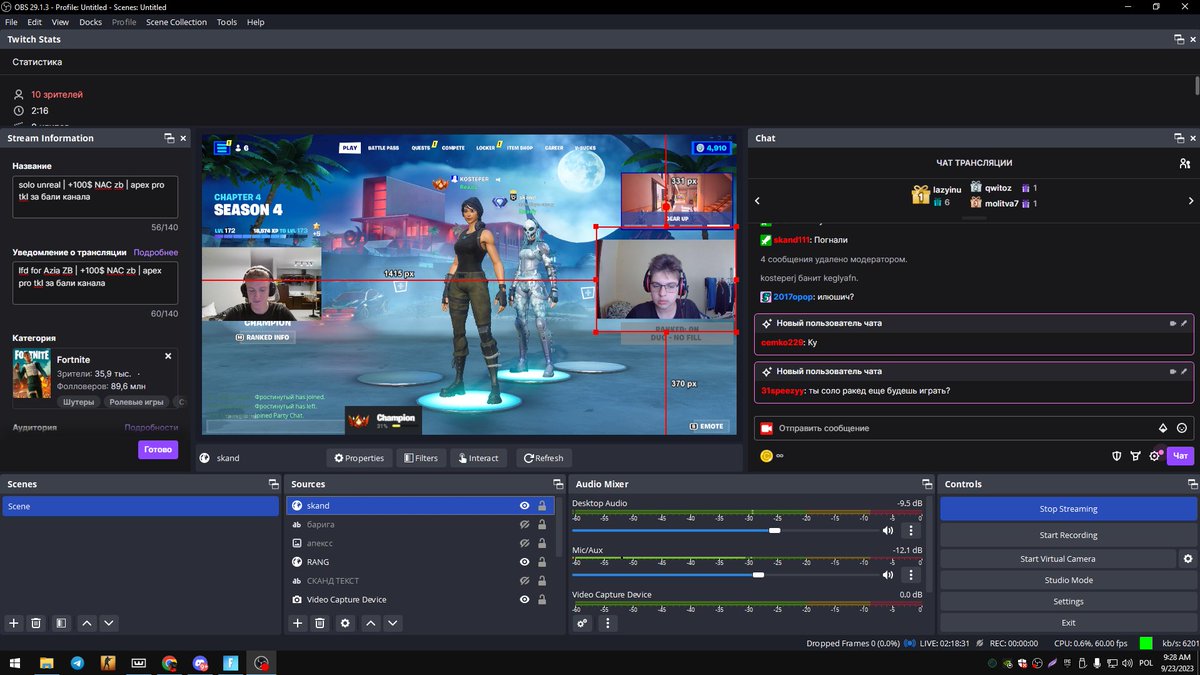
Task: Add a new scene with the plus icon
Action: [x=14, y=623]
